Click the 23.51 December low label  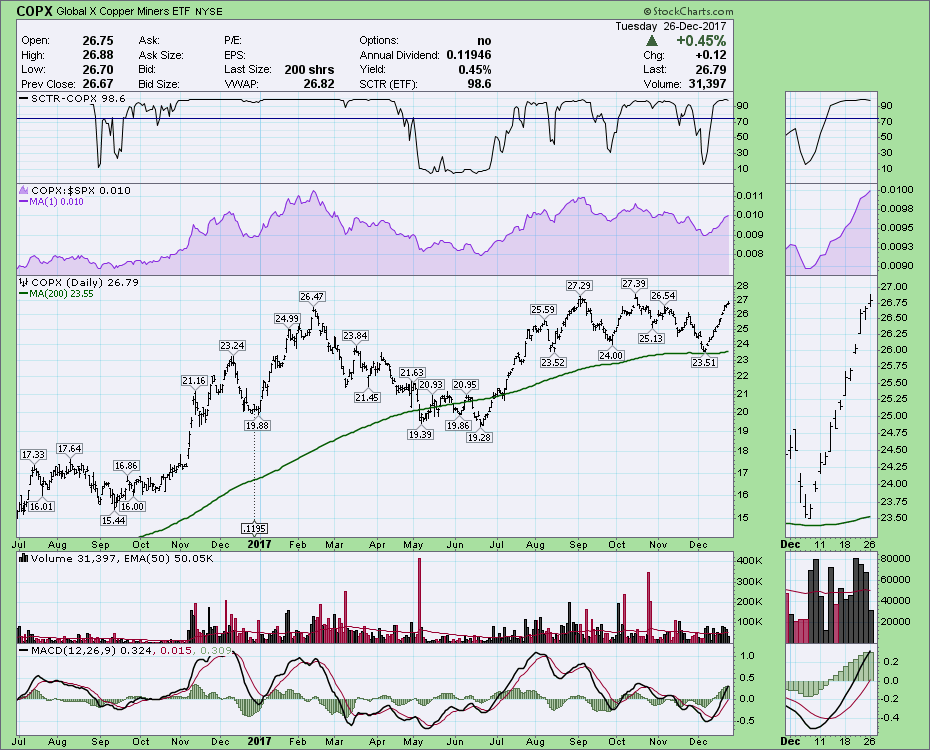pyautogui.click(x=704, y=362)
